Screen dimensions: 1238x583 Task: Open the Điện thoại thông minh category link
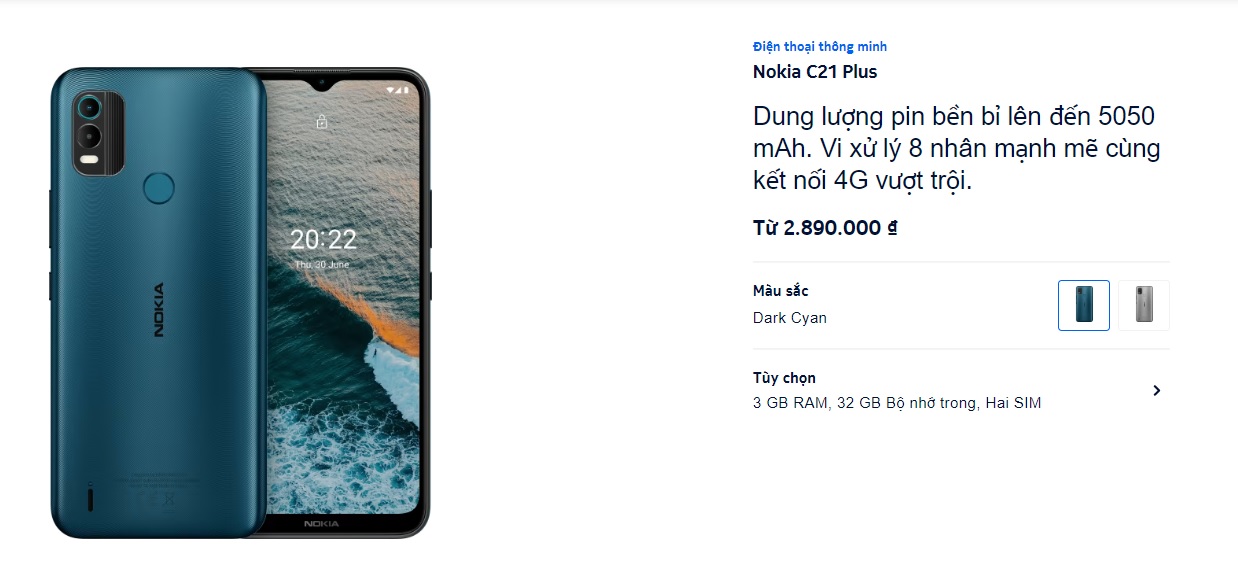click(x=820, y=46)
